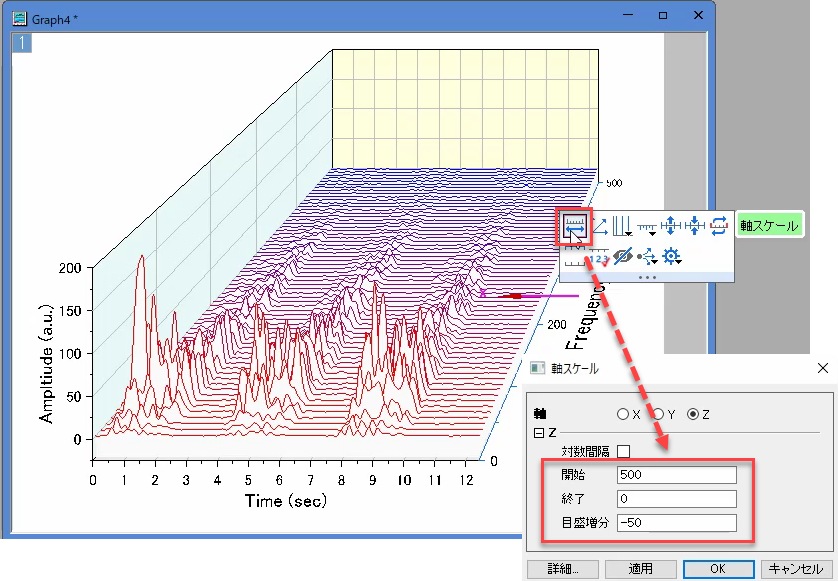Image resolution: width=838 pixels, height=581 pixels.
Task: Open the grid lines dropdown in mini toolbar
Action: tap(622, 226)
